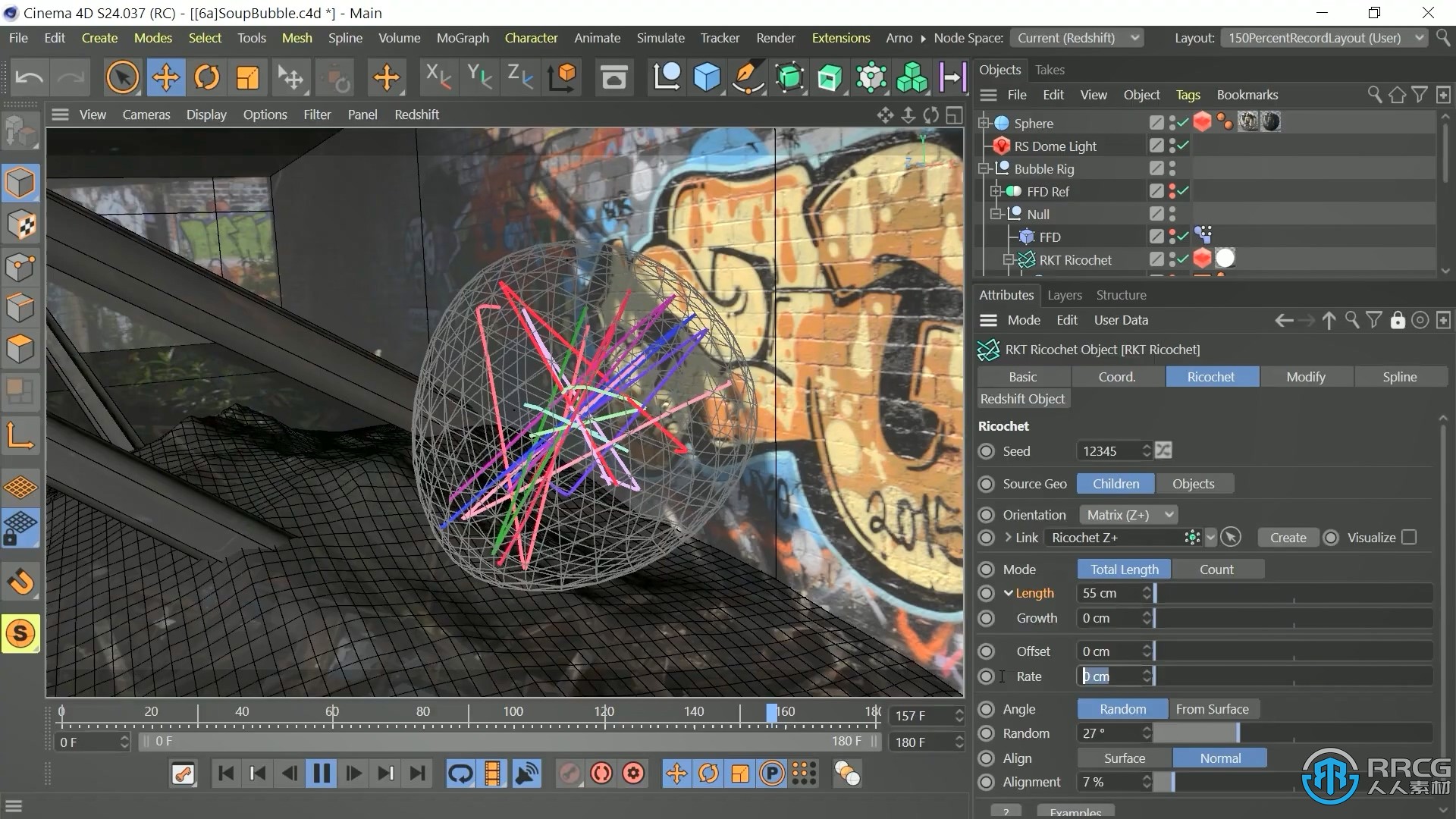The width and height of the screenshot is (1456, 819).
Task: Collapse the Length parameter group
Action: pyautogui.click(x=1009, y=593)
